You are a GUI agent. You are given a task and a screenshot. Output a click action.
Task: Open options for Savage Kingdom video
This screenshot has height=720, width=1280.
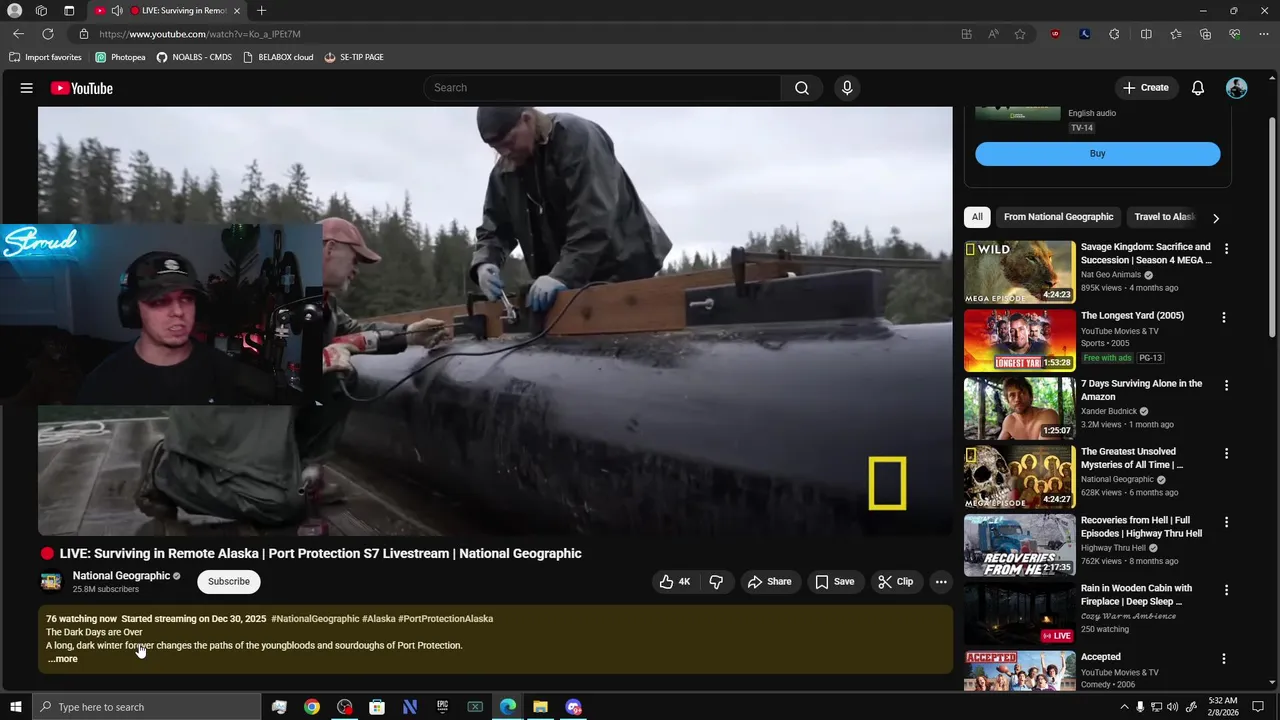[x=1226, y=249]
